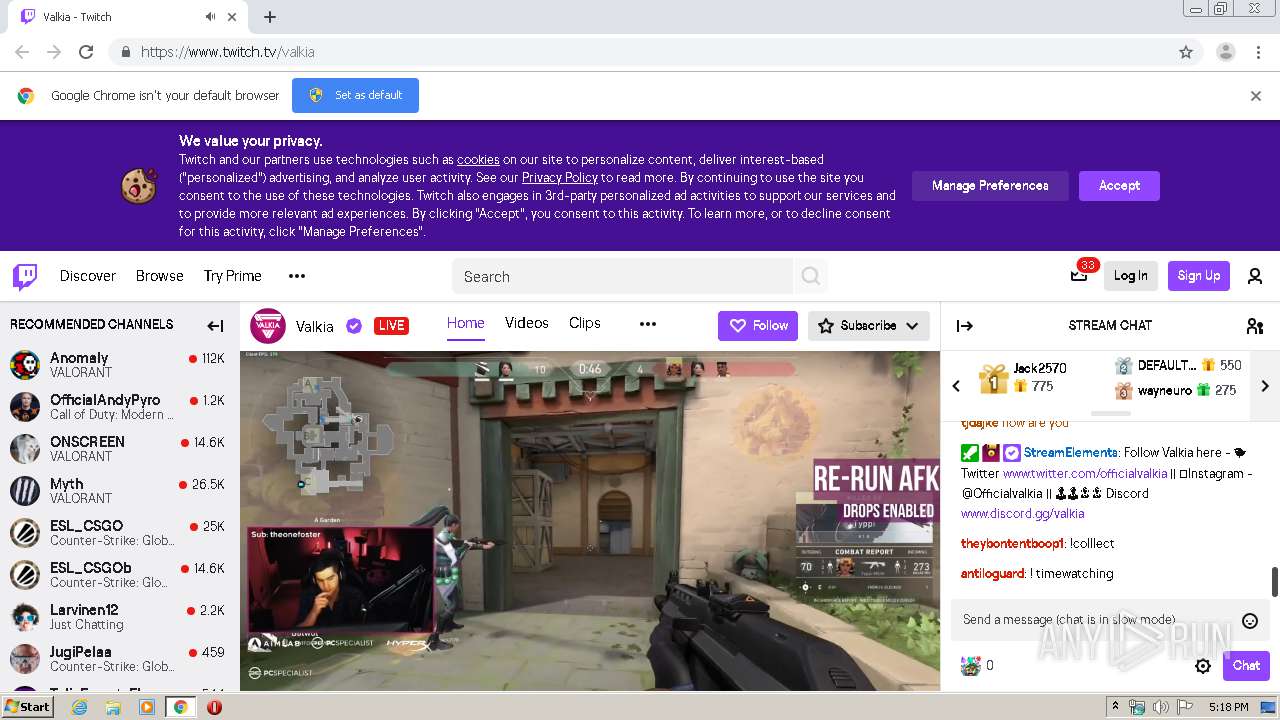Mute the Valkia tab audio icon
Screen dimensions: 1280x720
pyautogui.click(x=211, y=17)
